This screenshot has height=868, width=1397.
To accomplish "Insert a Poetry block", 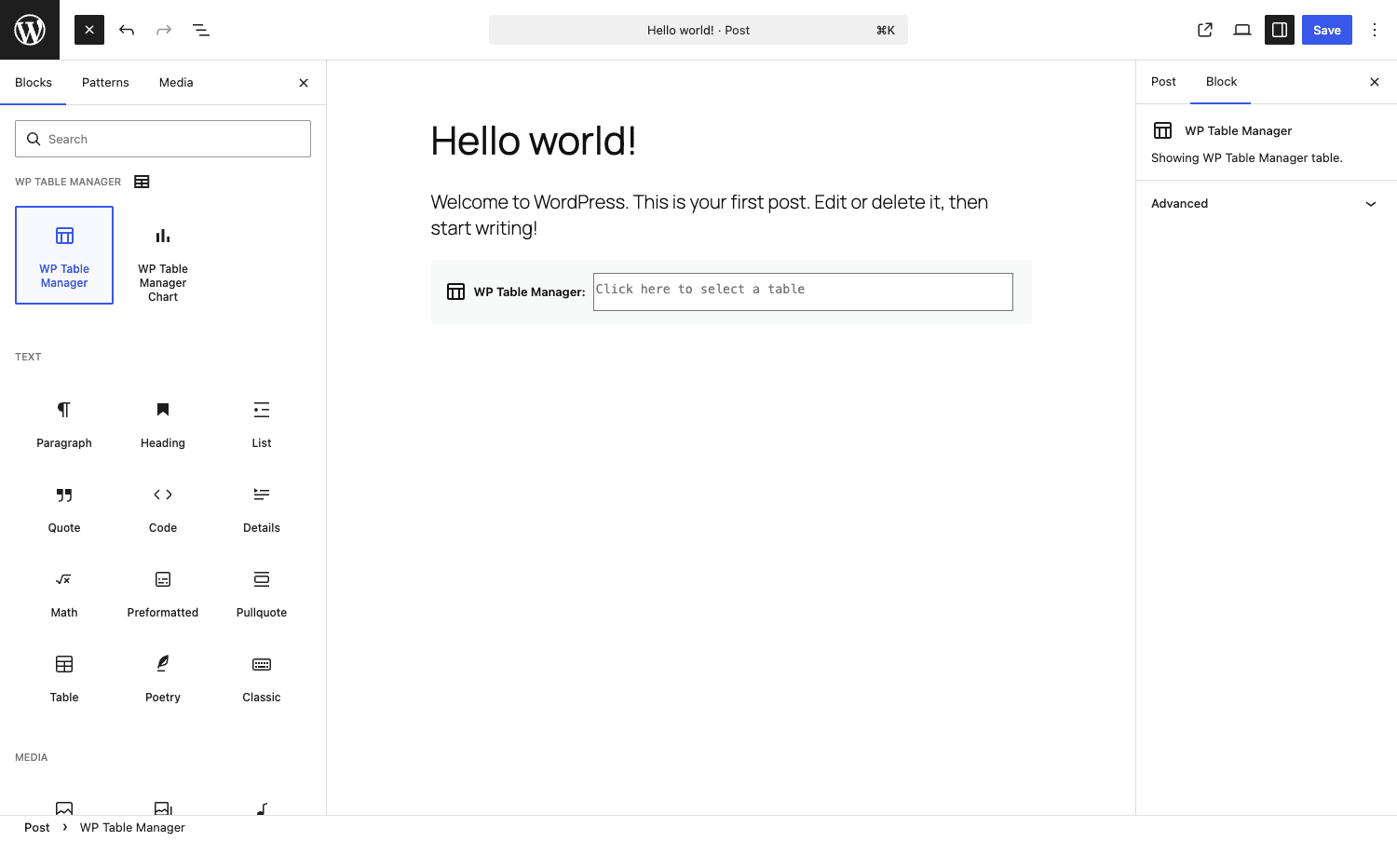I will tap(163, 678).
